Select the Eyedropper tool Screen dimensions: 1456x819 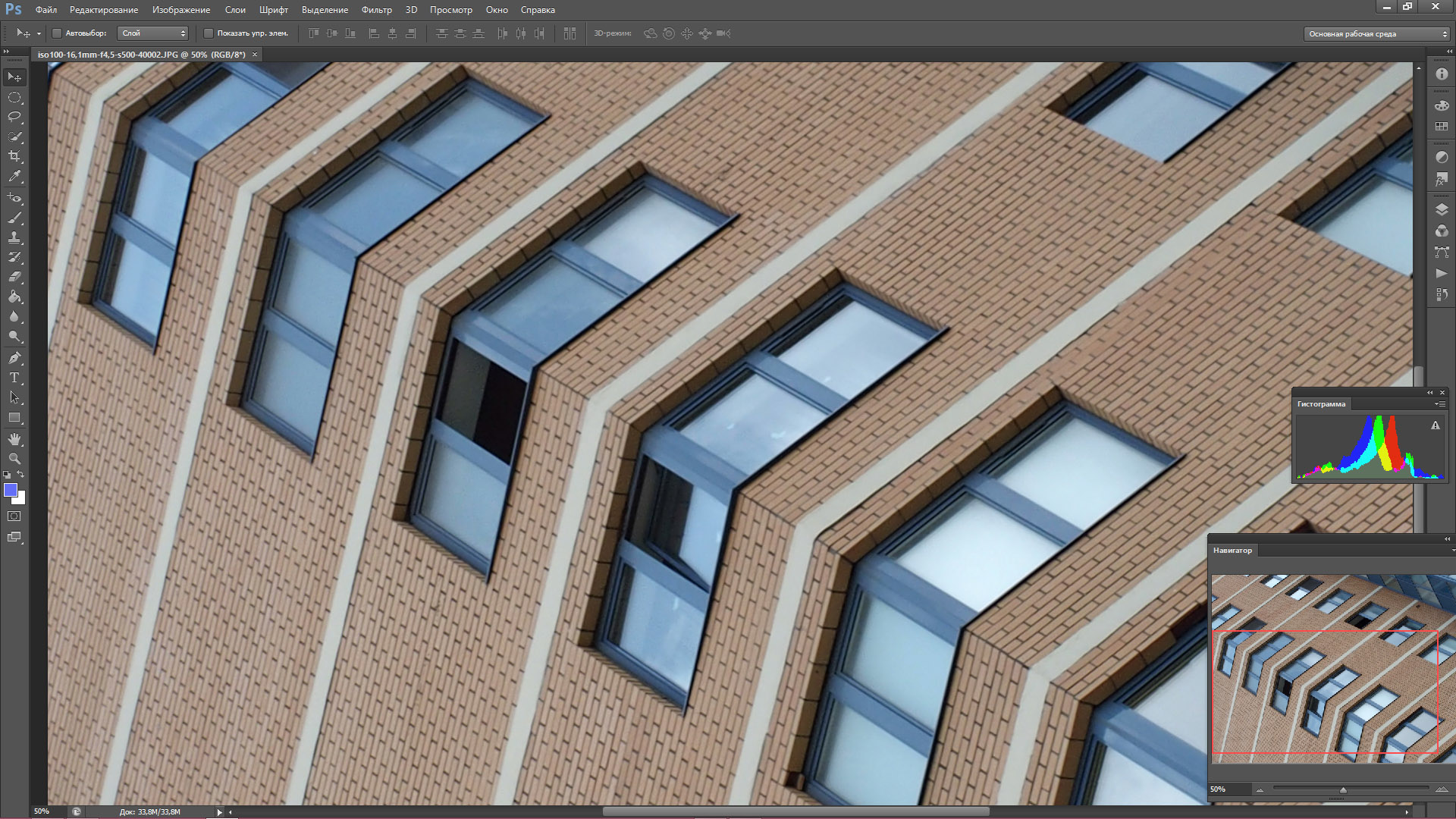click(14, 176)
